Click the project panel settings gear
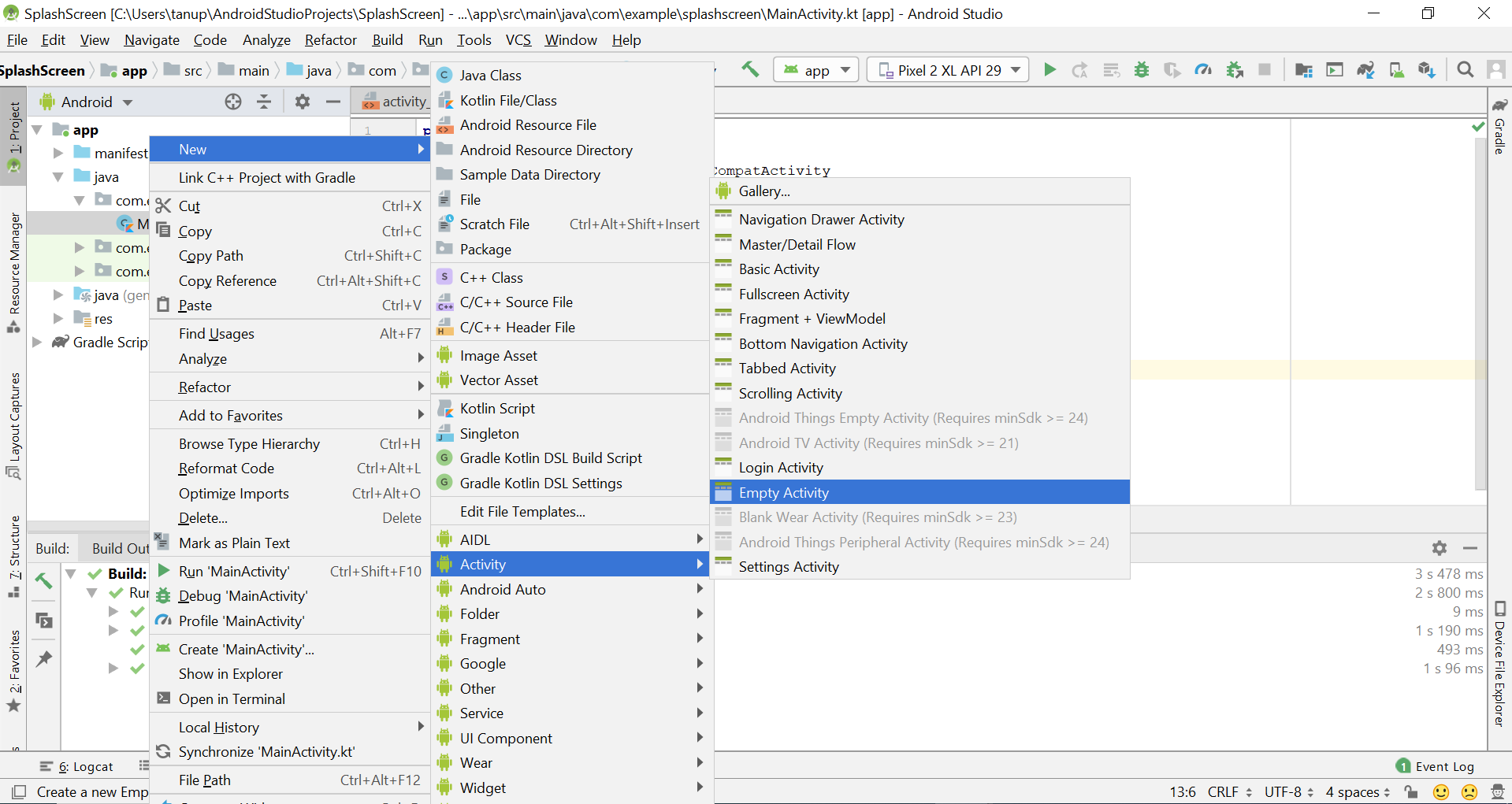 click(303, 102)
